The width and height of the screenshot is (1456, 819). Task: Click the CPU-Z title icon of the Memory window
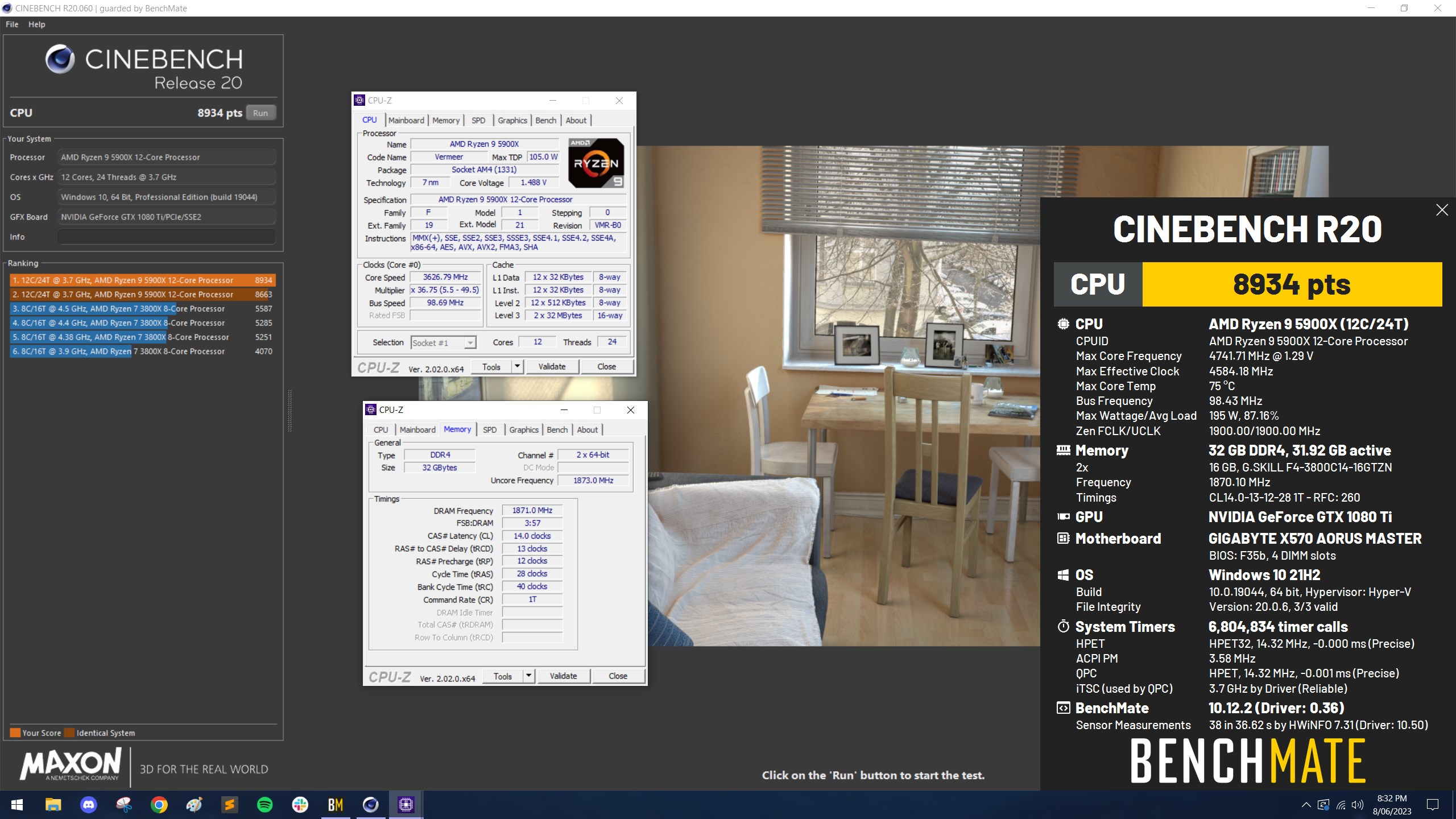click(371, 409)
